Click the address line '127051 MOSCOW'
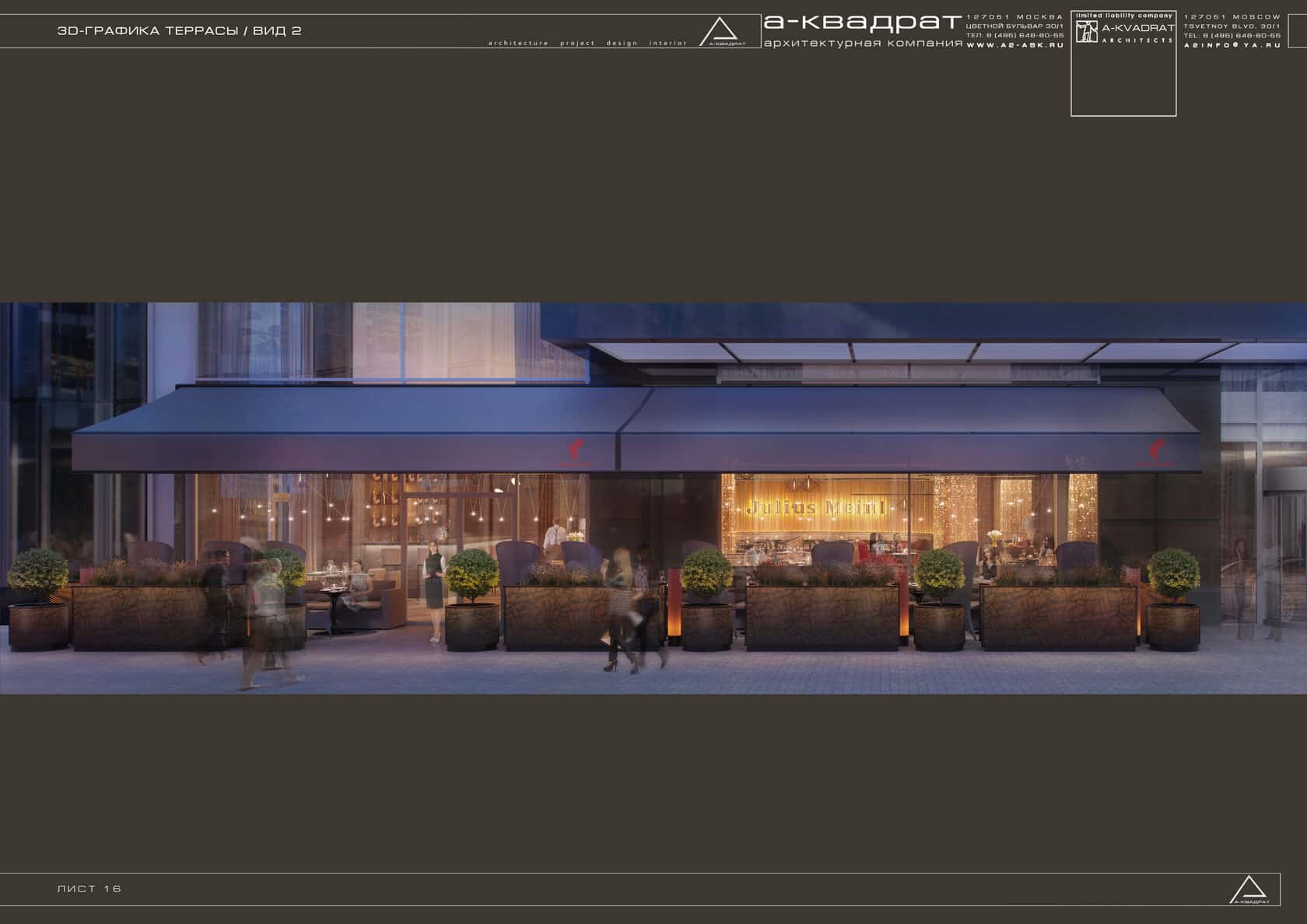The width and height of the screenshot is (1307, 924). pos(1232,17)
